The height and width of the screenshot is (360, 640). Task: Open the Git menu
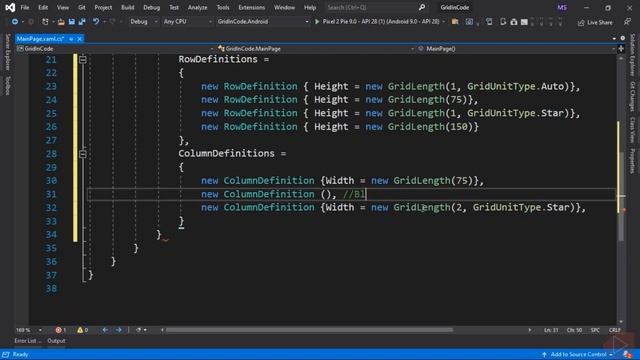pos(82,7)
